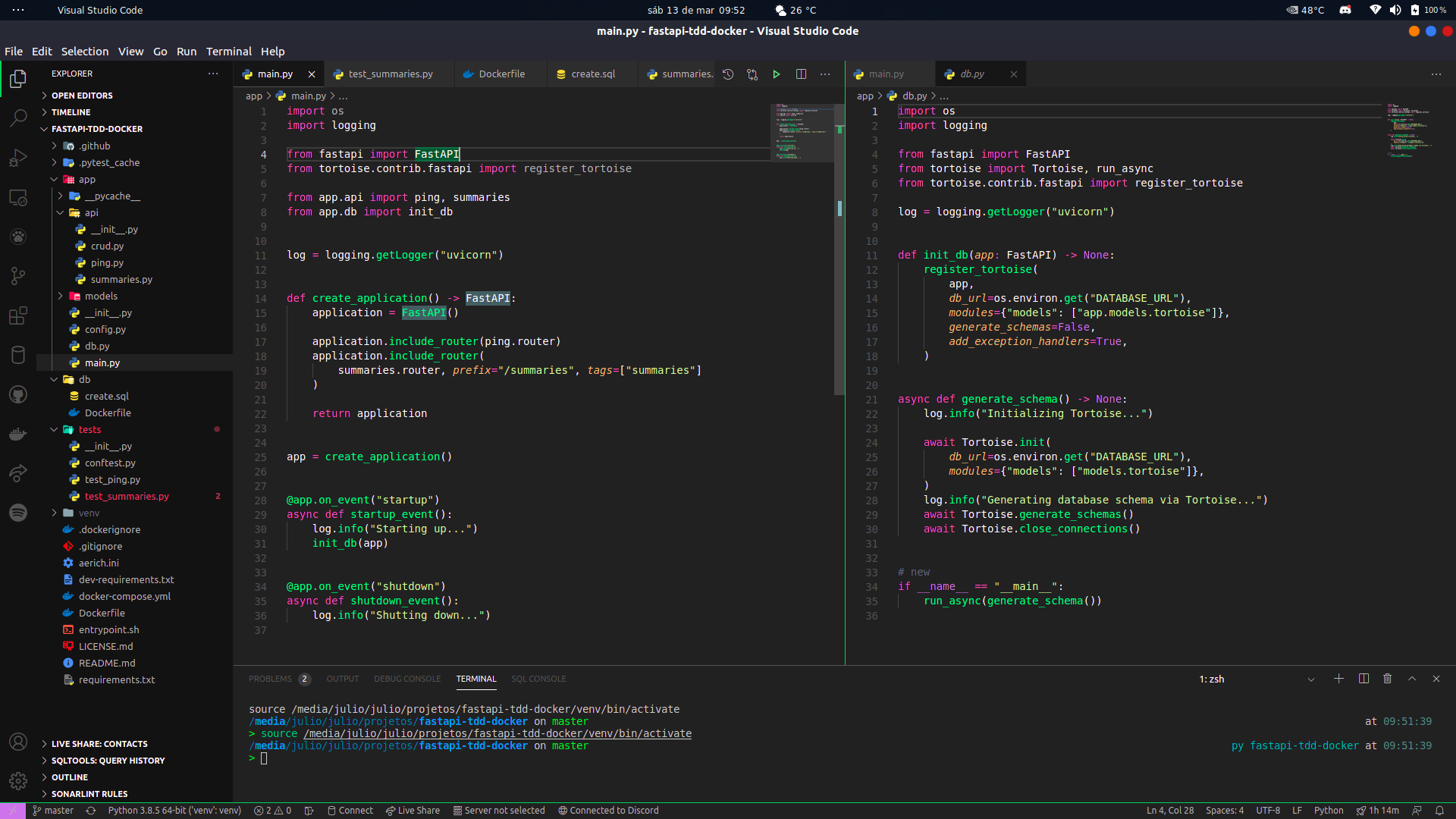1456x819 pixels.
Task: Open the terminal selector dropdown 1: zsh
Action: click(x=1257, y=679)
